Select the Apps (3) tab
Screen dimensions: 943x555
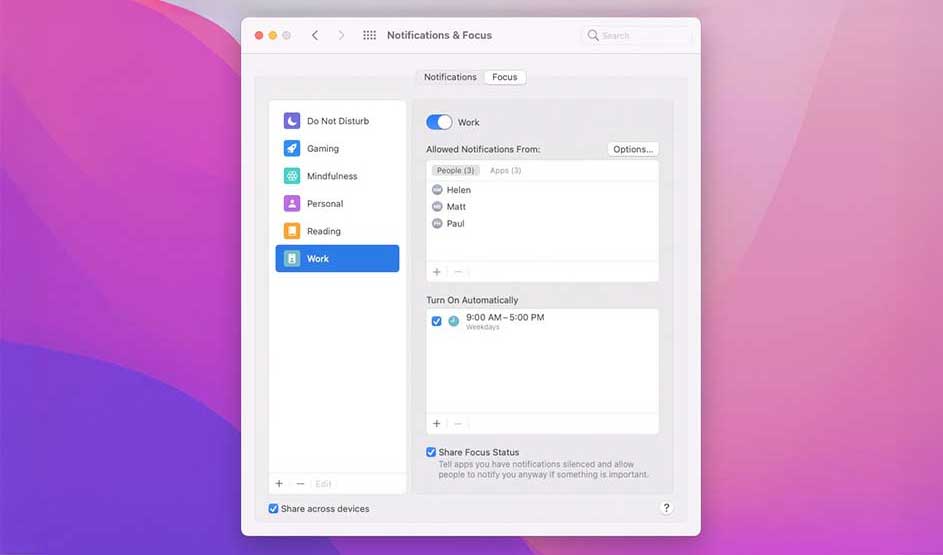[x=505, y=171]
